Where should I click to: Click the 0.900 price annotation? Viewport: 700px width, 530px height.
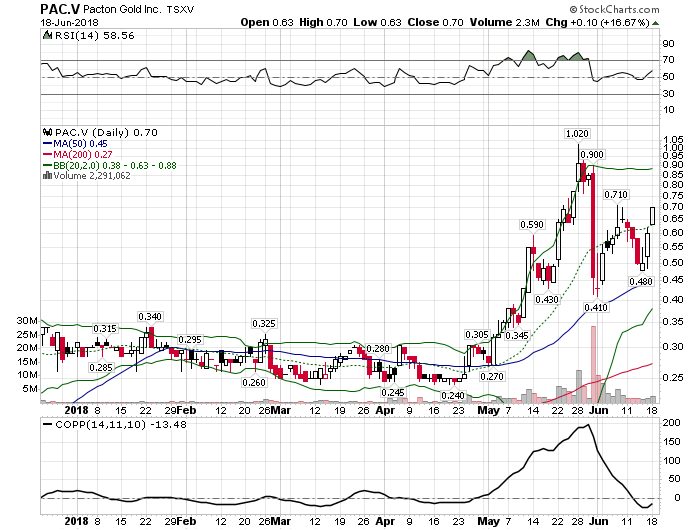592,154
